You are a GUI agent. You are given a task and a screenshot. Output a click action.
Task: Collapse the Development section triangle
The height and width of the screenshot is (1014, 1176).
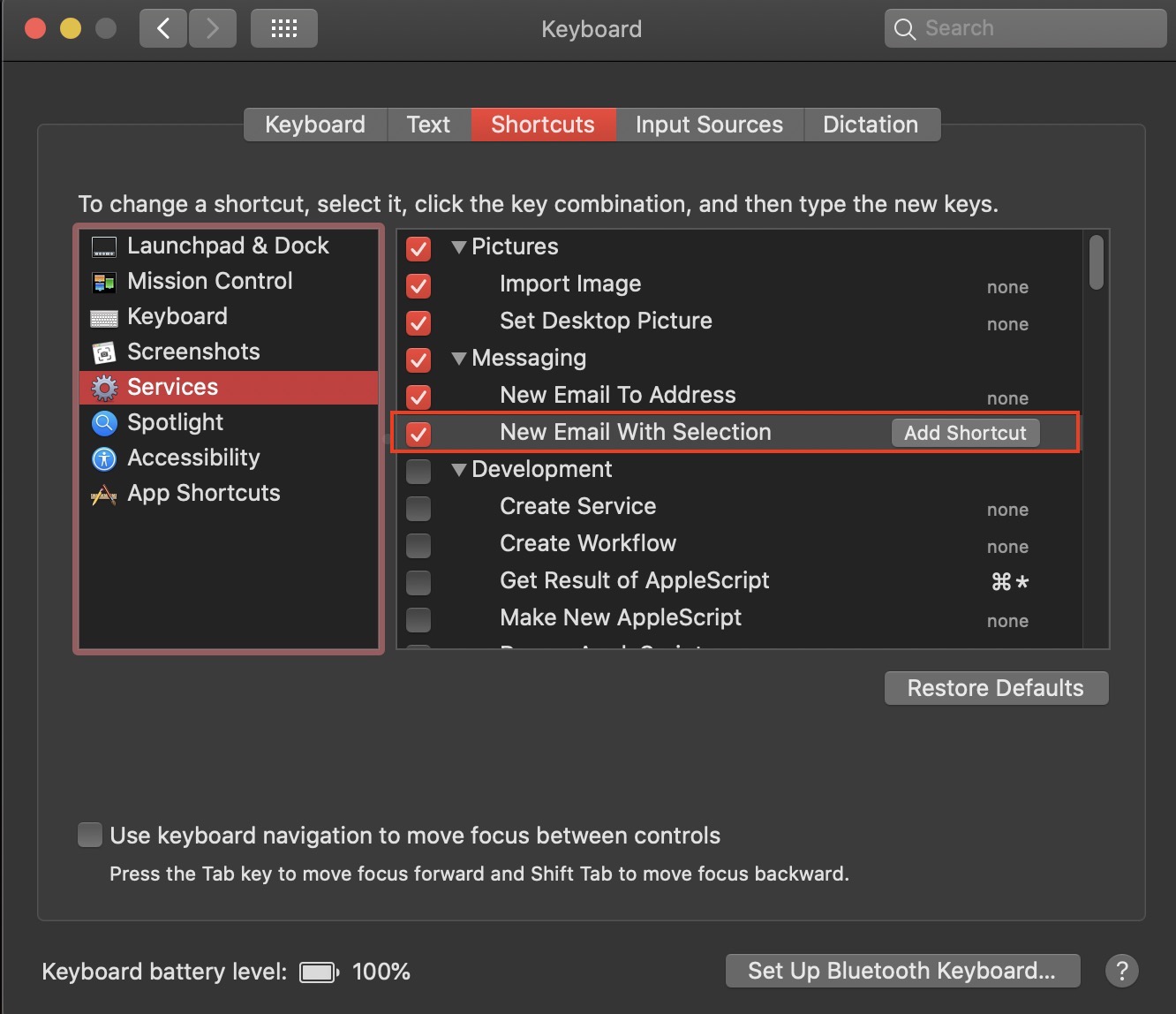click(x=458, y=470)
